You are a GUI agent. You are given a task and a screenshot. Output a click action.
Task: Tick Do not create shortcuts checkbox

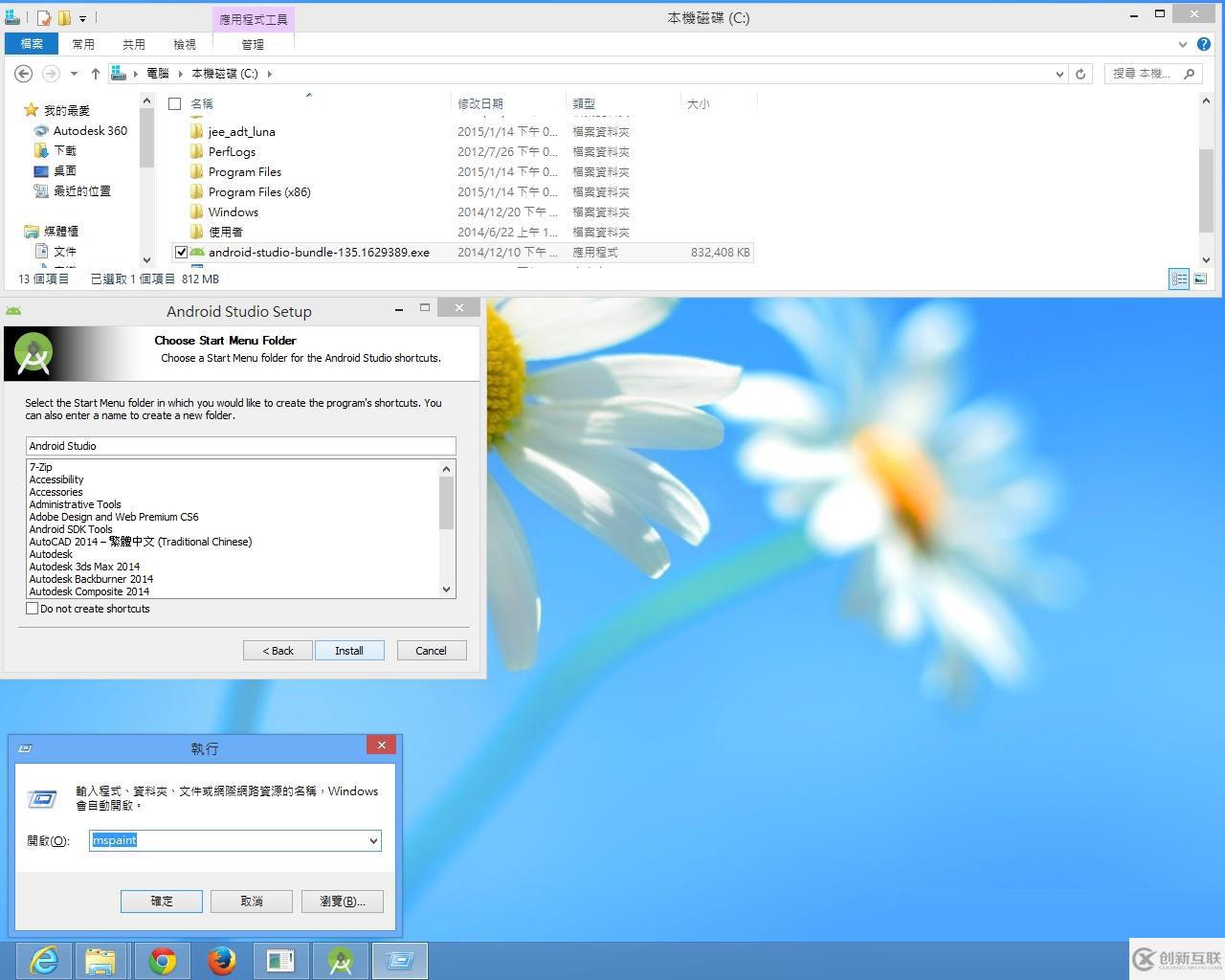[x=33, y=609]
